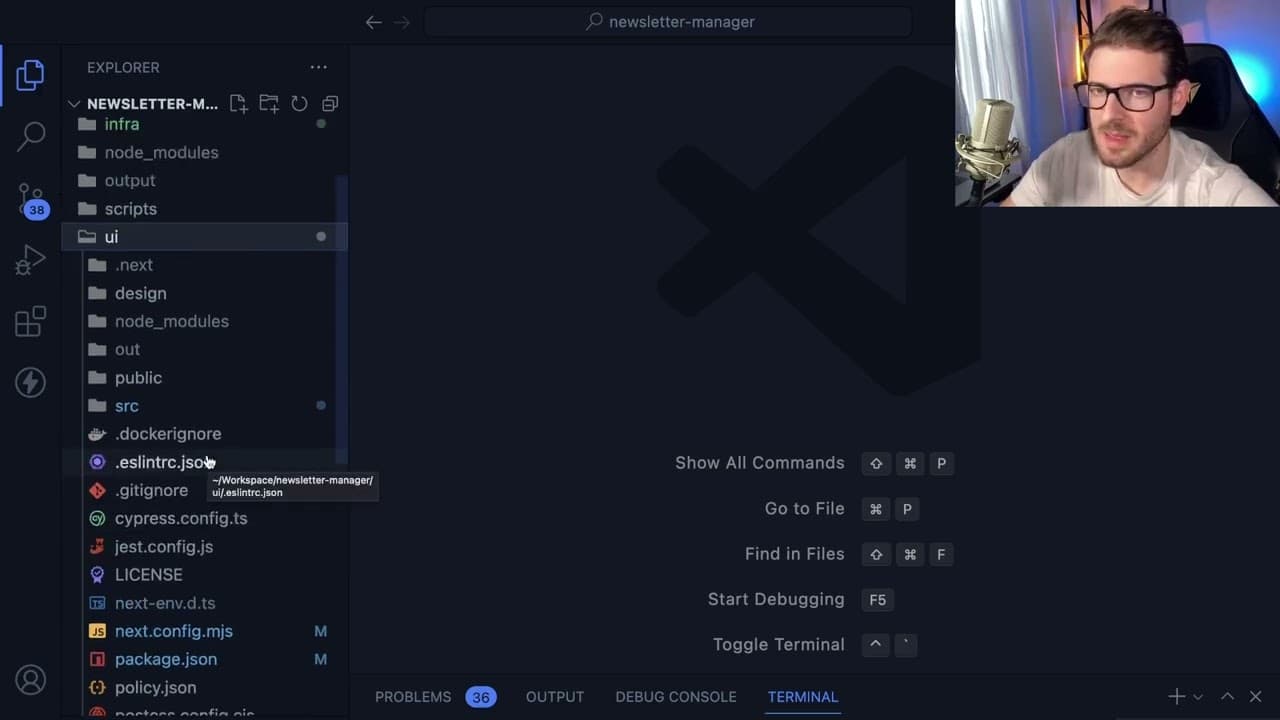This screenshot has width=1280, height=720.
Task: Switch to the DEBUG CONSOLE tab
Action: tap(676, 697)
